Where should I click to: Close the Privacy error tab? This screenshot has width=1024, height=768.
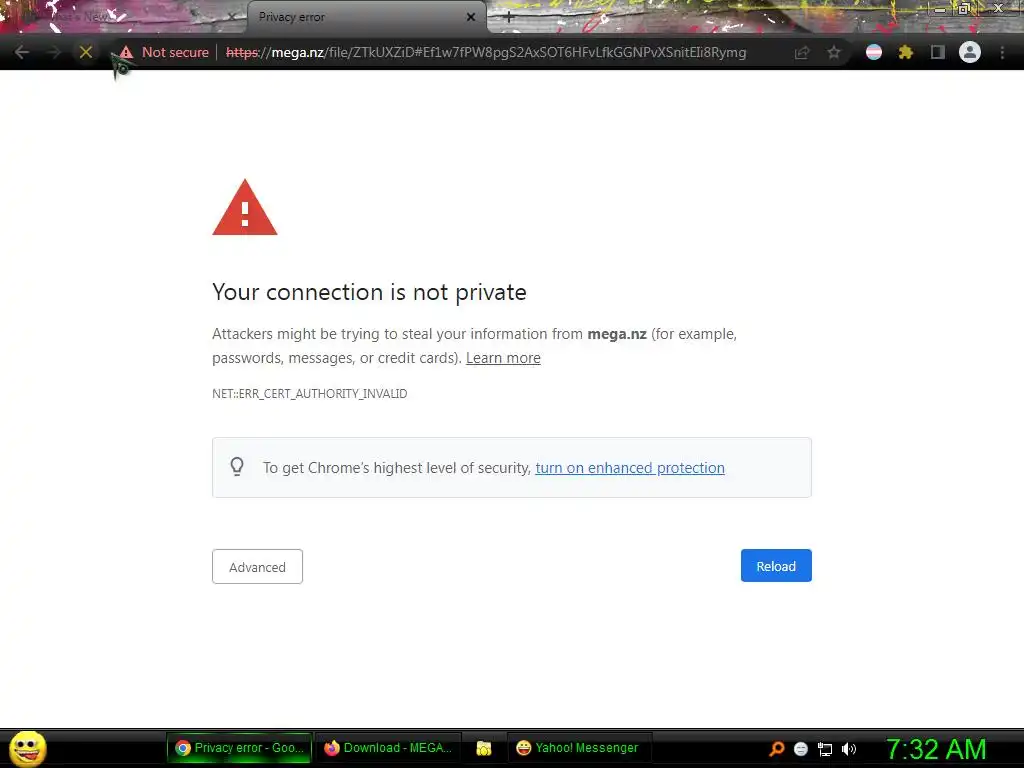[x=471, y=18]
